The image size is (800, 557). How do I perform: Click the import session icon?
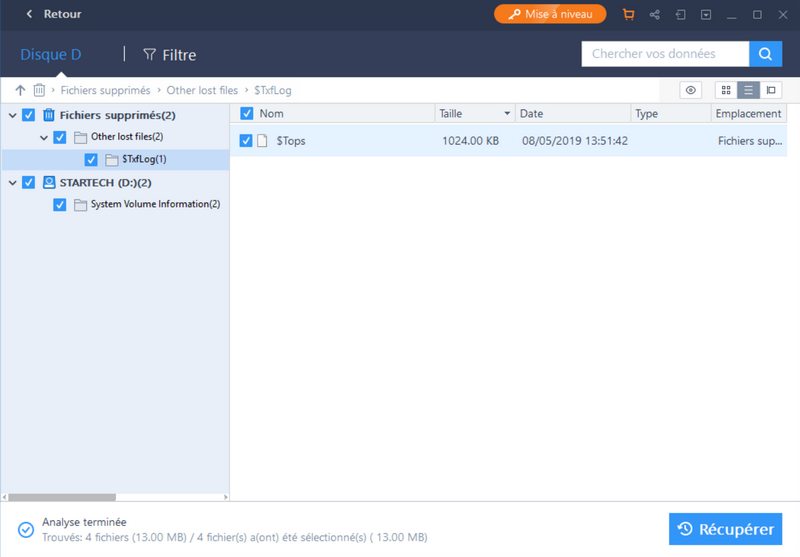(681, 14)
